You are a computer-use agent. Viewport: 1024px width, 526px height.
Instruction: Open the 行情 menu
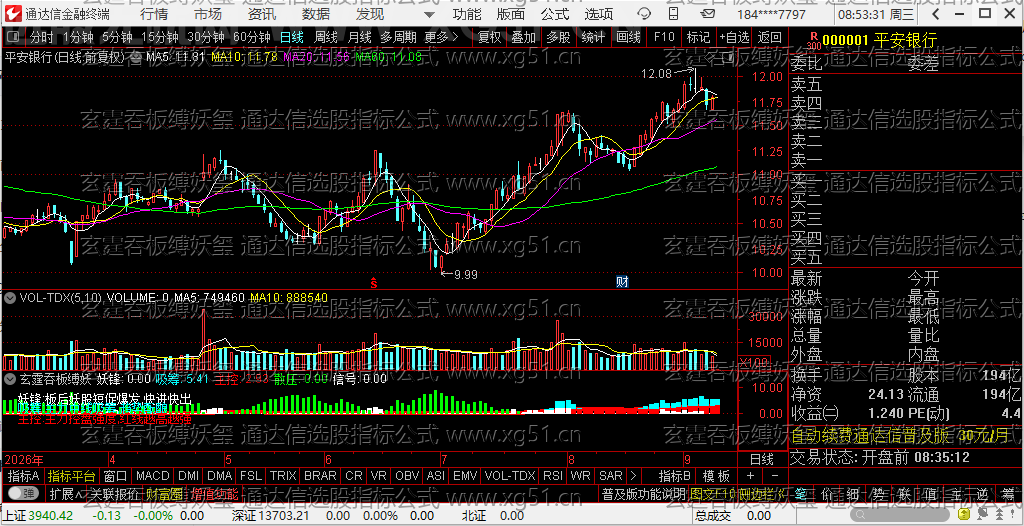pos(153,14)
